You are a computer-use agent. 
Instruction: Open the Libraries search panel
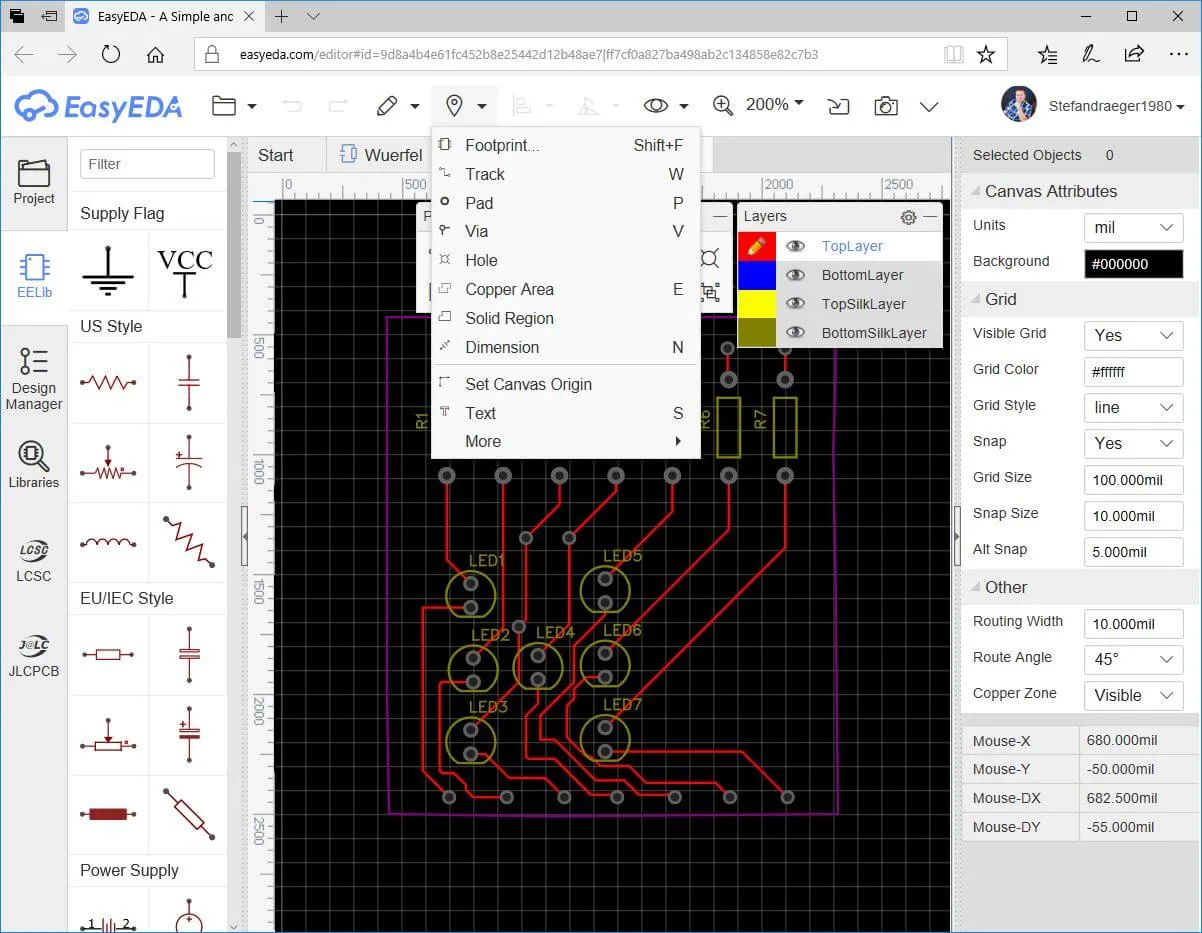34,465
